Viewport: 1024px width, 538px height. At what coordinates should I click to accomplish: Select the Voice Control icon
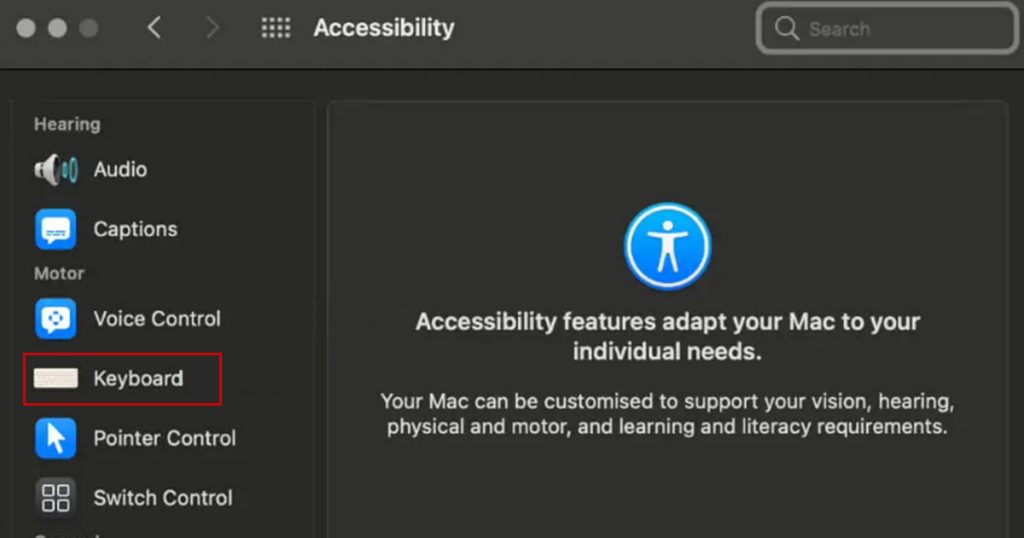56,319
